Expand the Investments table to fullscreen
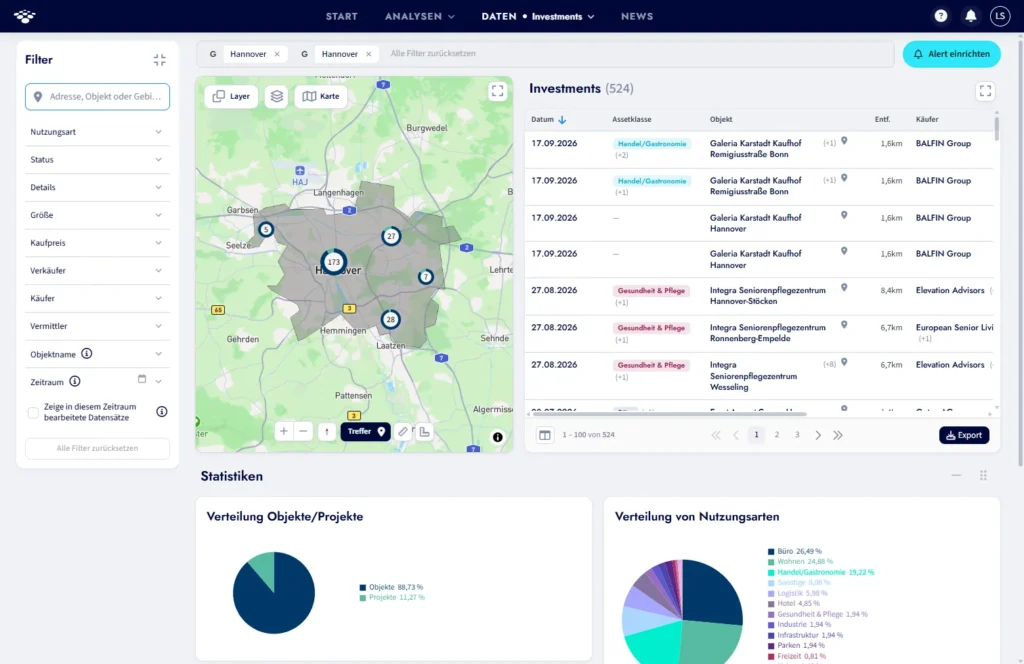This screenshot has width=1024, height=664. pyautogui.click(x=985, y=91)
